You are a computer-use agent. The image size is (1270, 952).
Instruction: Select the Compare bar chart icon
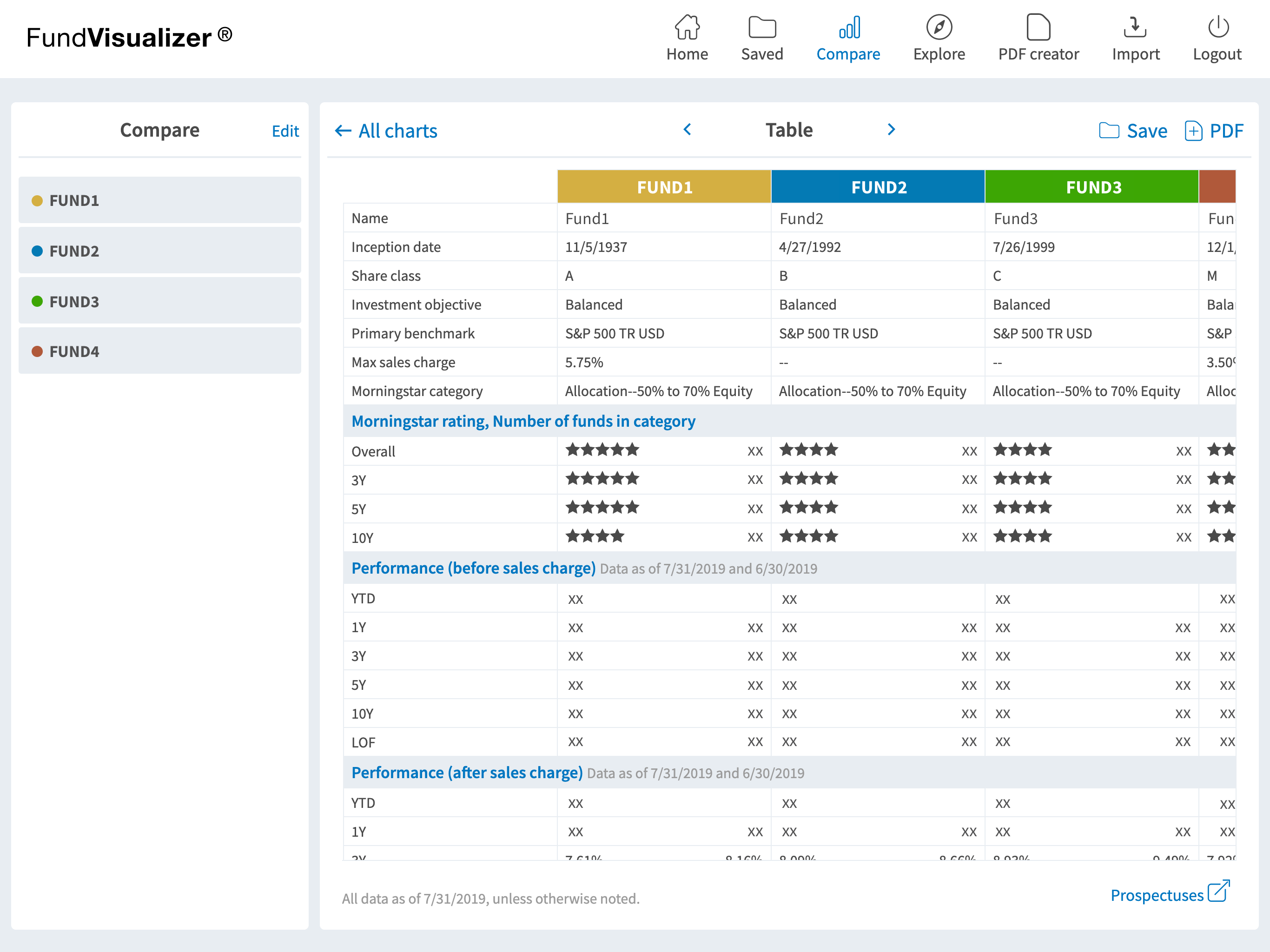848,27
